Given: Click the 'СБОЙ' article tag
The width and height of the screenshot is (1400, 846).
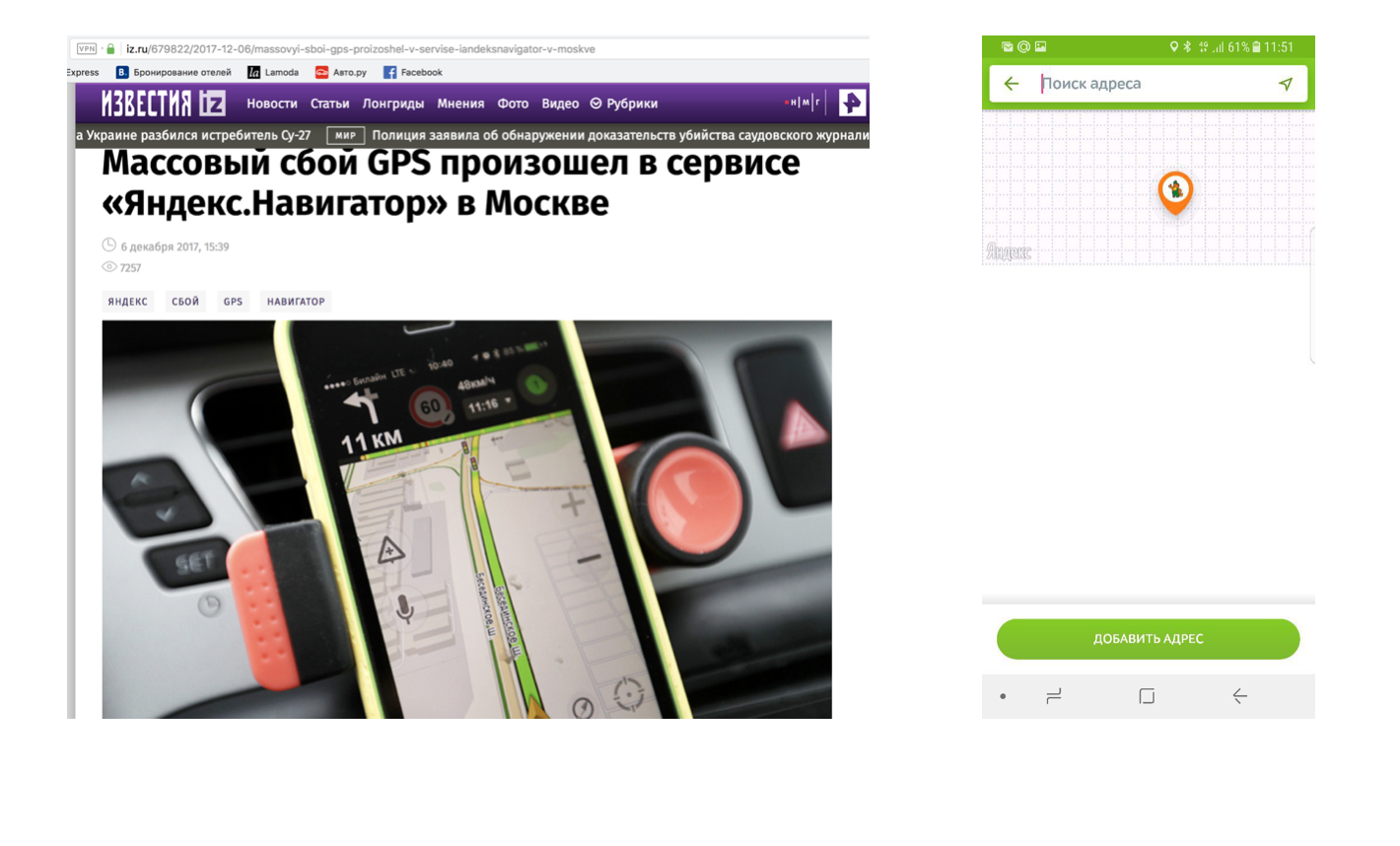Looking at the screenshot, I should (185, 302).
